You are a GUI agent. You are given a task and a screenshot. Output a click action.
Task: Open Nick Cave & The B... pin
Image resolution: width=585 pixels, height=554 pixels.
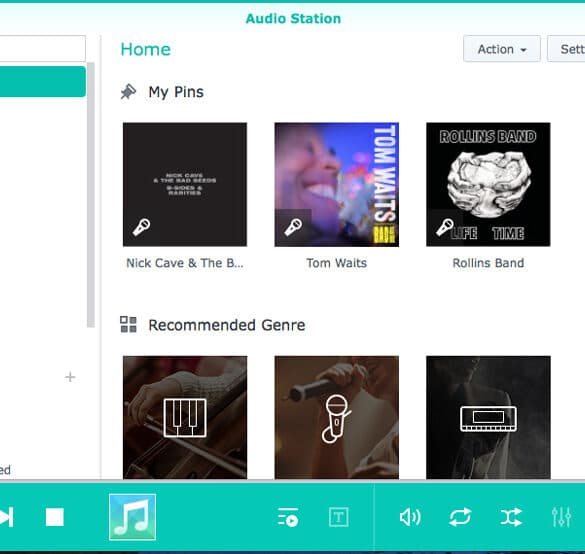coord(185,185)
